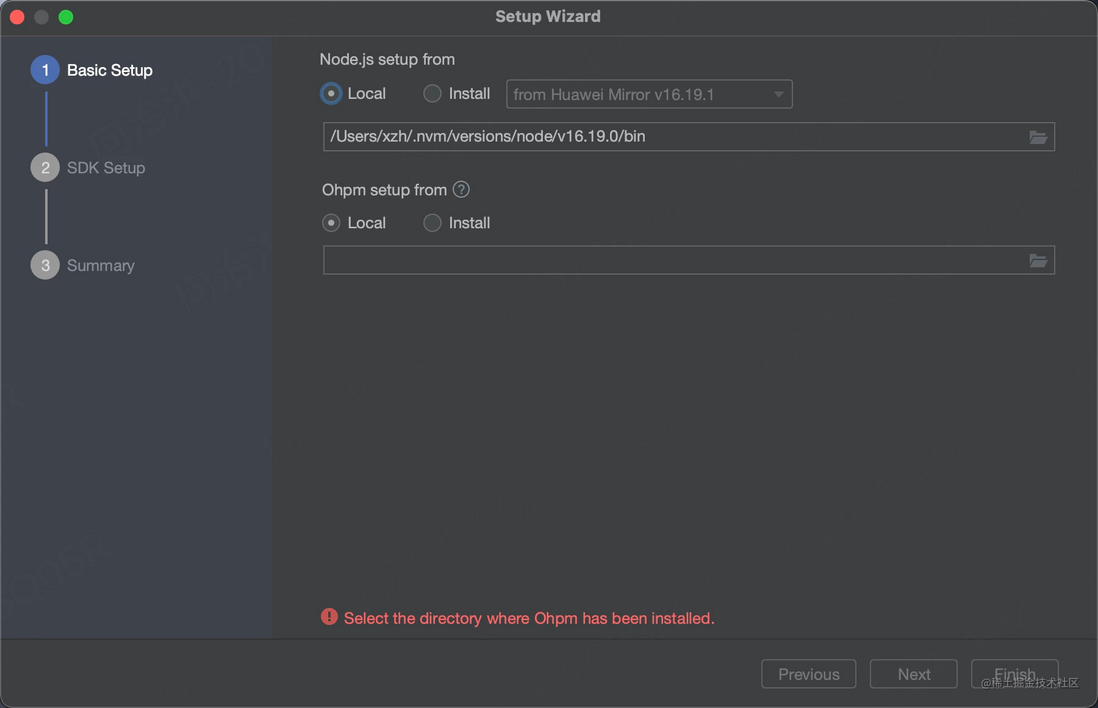Browse for the Node.js directory folder icon
This screenshot has width=1098, height=708.
click(1038, 137)
